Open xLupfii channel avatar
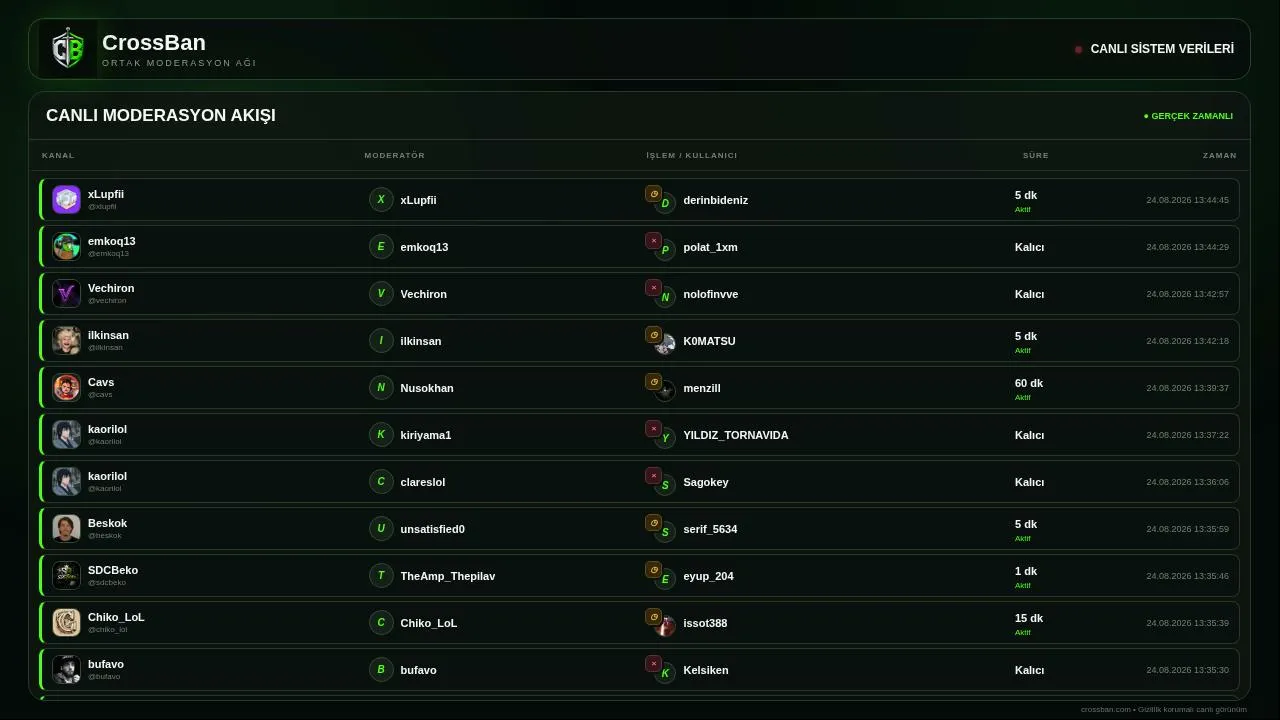This screenshot has width=1280, height=720. pyautogui.click(x=66, y=200)
